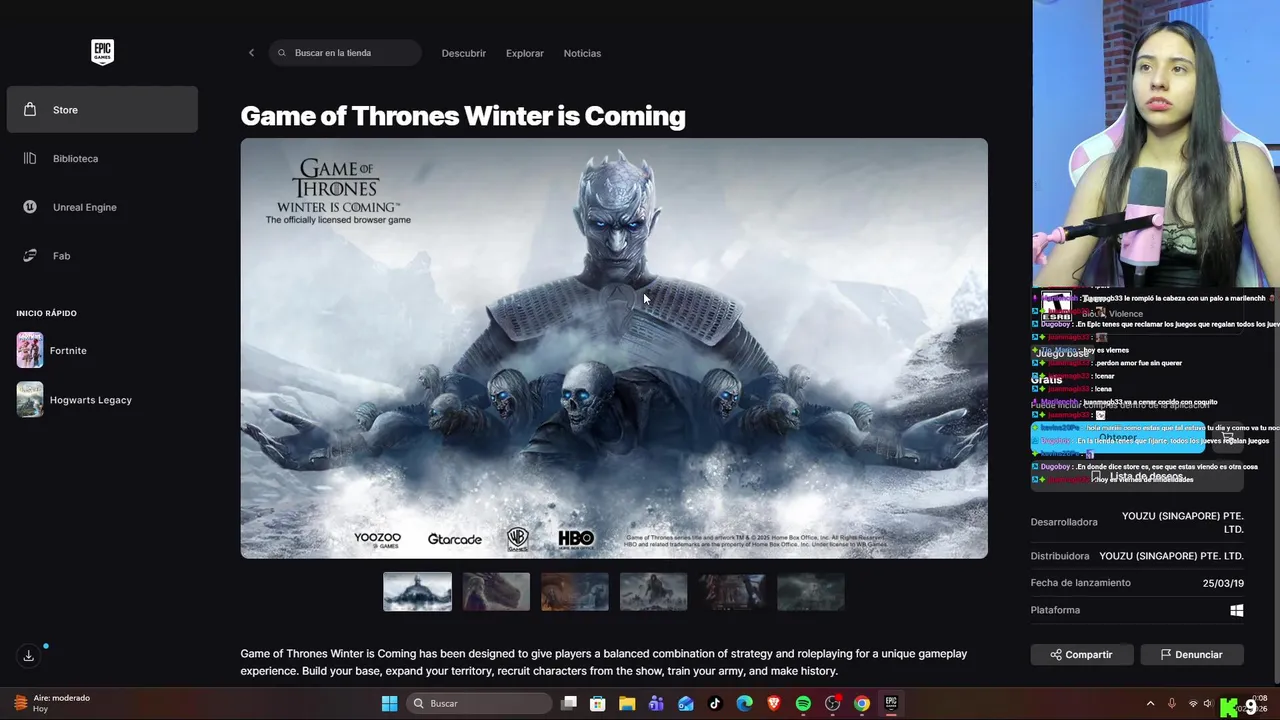Image resolution: width=1280 pixels, height=720 pixels.
Task: Open the Mail app from taskbar
Action: [x=686, y=704]
